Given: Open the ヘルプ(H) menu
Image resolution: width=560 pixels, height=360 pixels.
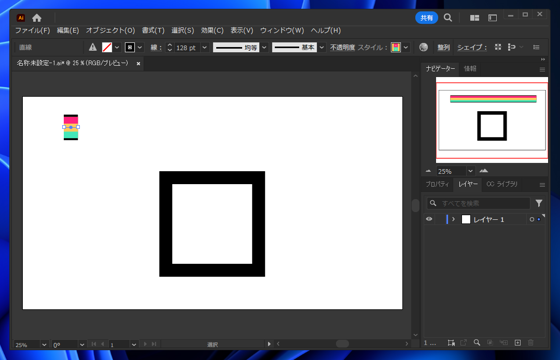Looking at the screenshot, I should 326,31.
